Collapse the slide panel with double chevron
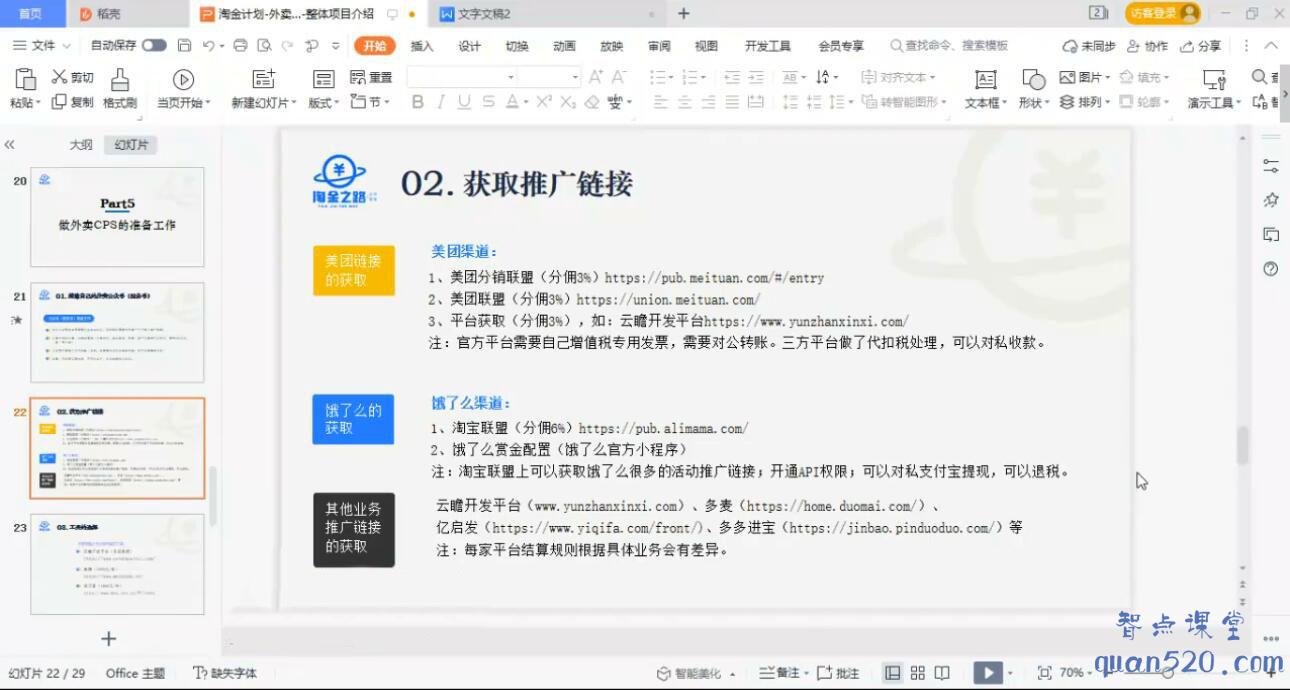Image resolution: width=1290 pixels, height=690 pixels. (9, 145)
